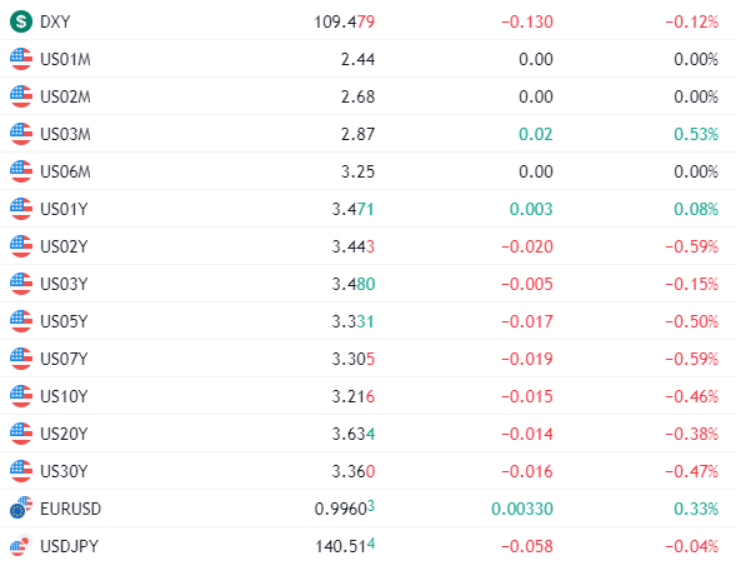737x563 pixels.
Task: Click the US03Y last price 3.480
Action: (x=353, y=284)
